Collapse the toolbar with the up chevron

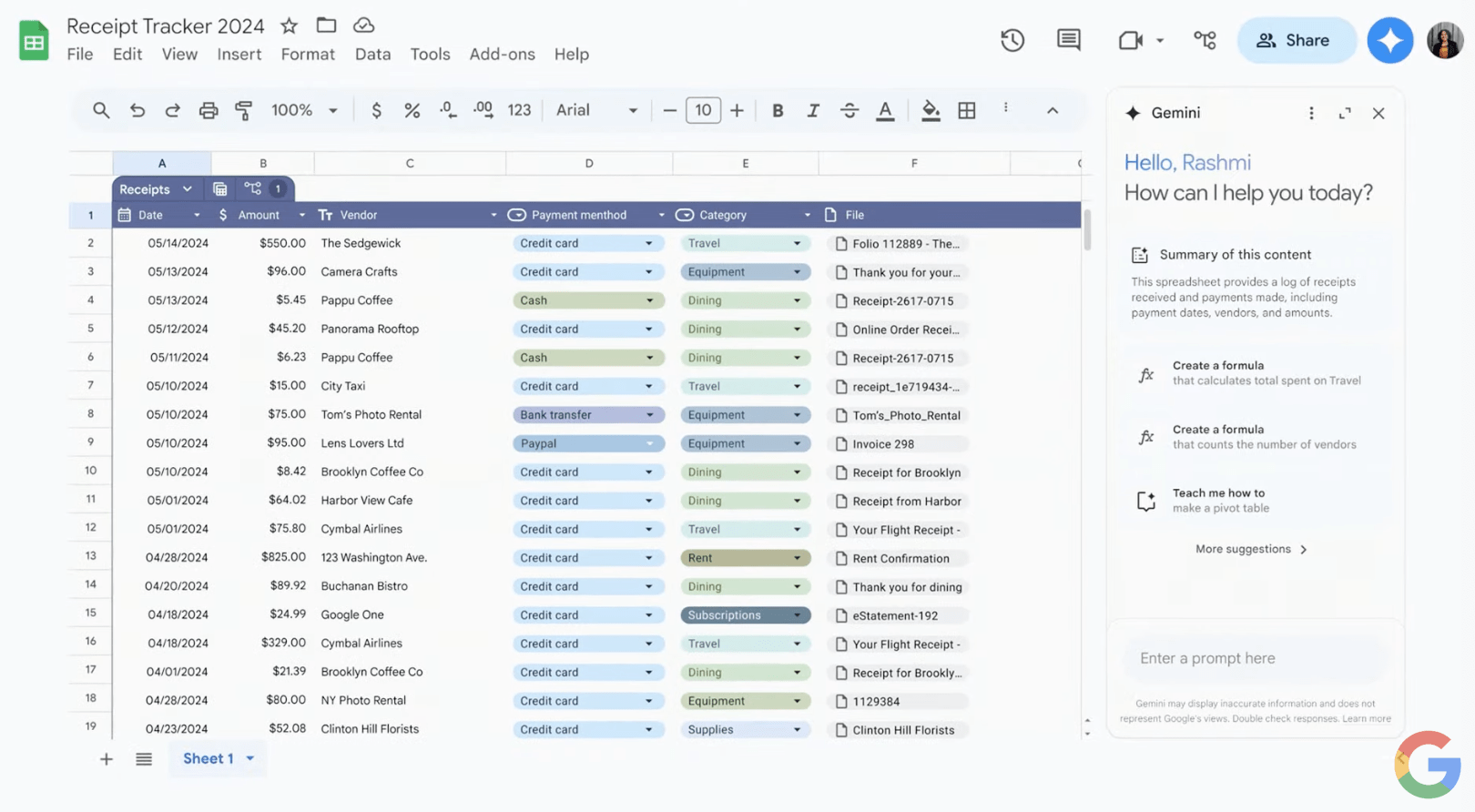1052,110
